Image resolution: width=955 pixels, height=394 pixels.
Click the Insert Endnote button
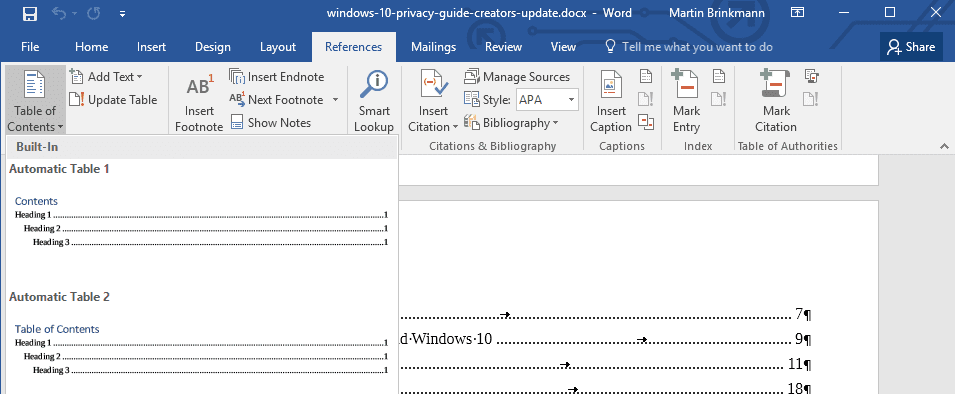pyautogui.click(x=277, y=77)
